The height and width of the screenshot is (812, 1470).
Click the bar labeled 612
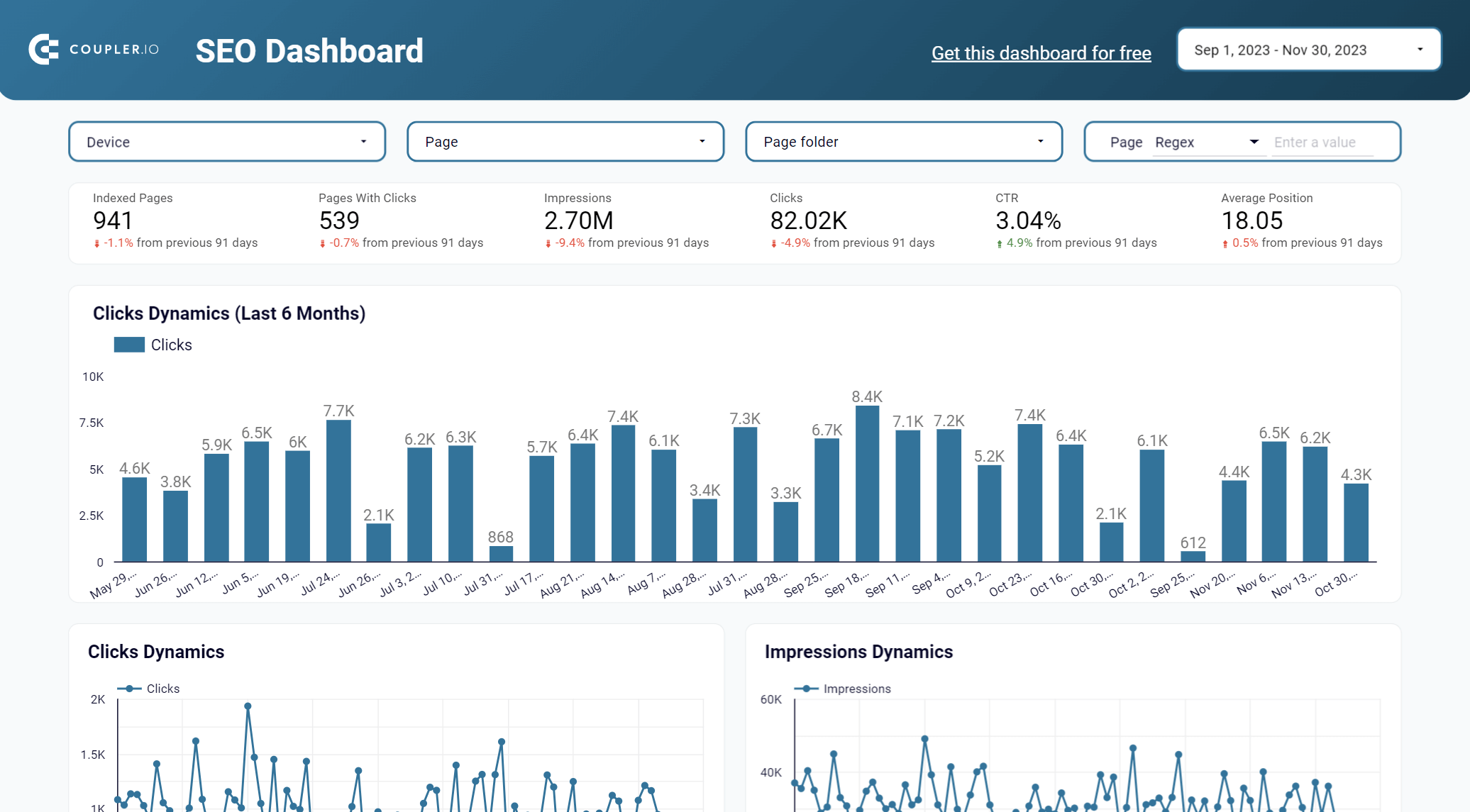point(1193,557)
